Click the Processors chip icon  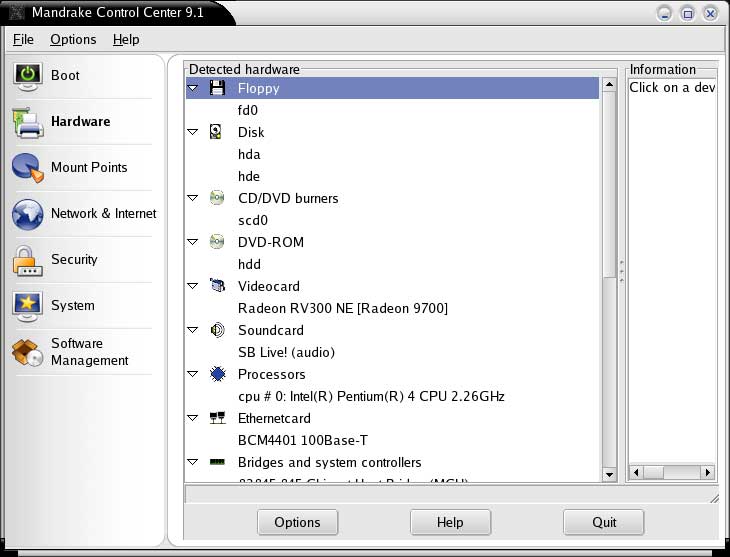tap(217, 374)
